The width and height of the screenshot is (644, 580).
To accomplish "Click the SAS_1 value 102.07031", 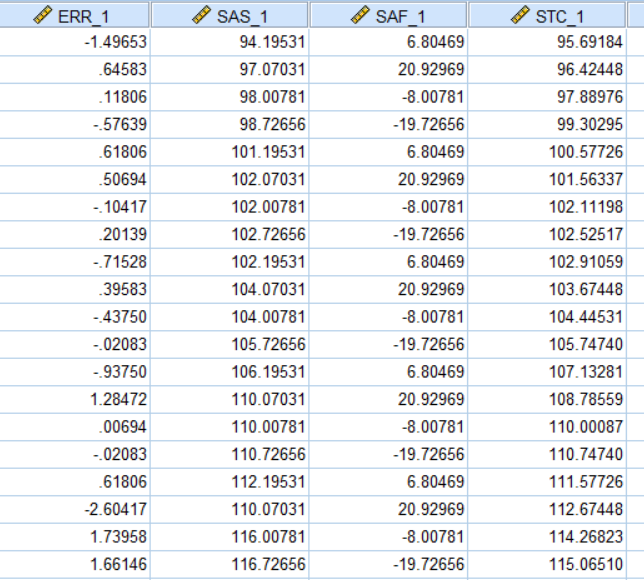I will 268,180.
